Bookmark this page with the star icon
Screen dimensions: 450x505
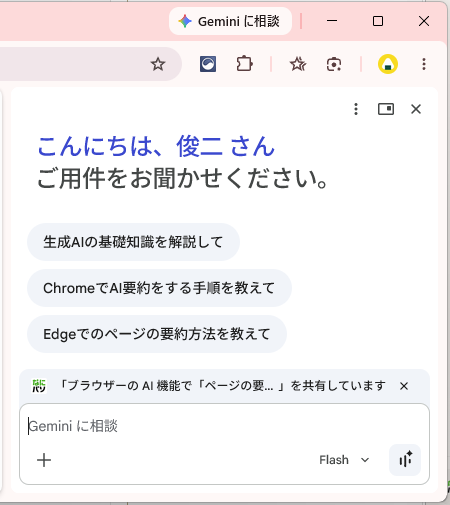(158, 64)
